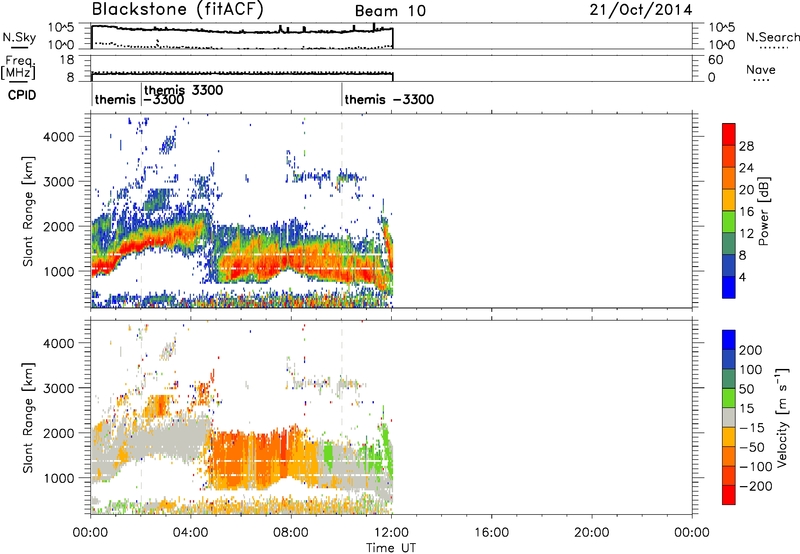The image size is (800, 554).
Task: Click the "4000" tick on the power panel
Action: click(59, 137)
